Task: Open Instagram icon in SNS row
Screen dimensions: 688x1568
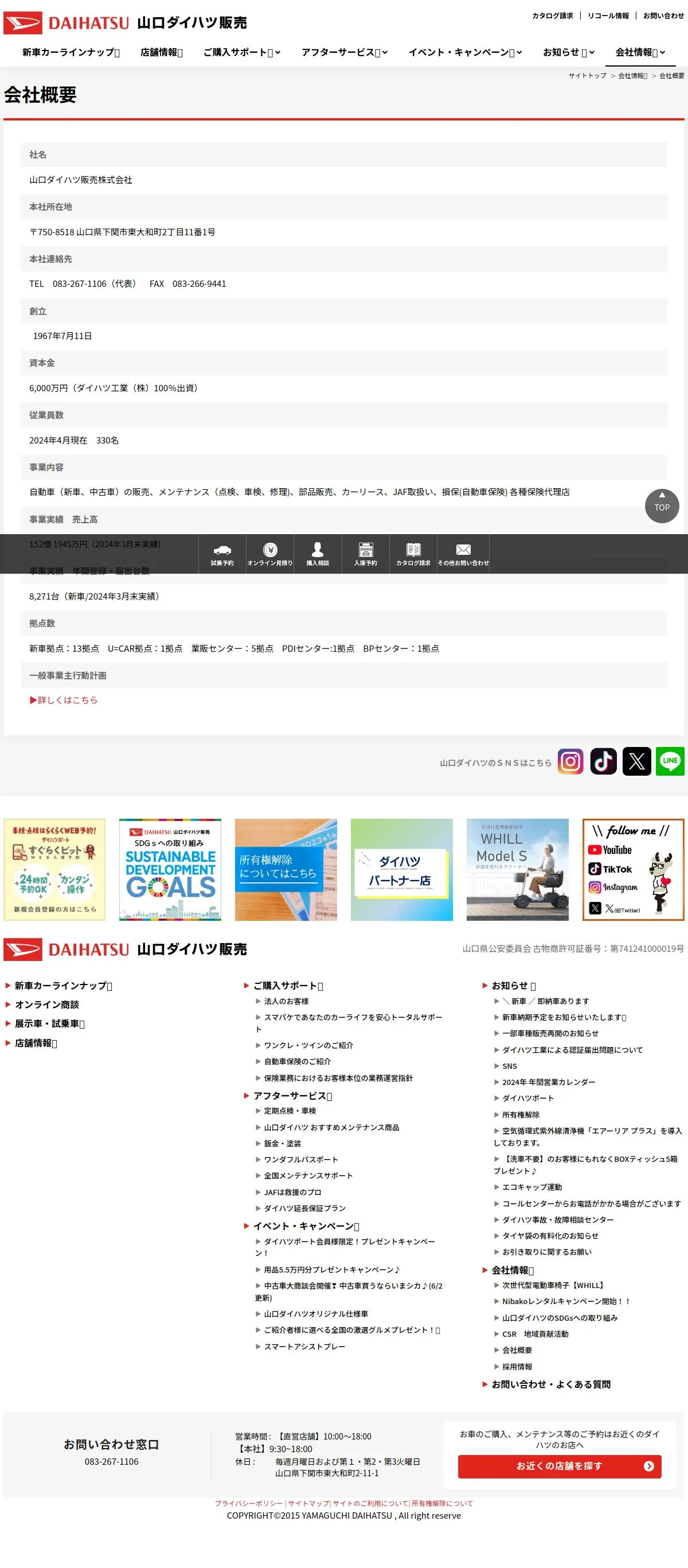Action: coord(570,761)
